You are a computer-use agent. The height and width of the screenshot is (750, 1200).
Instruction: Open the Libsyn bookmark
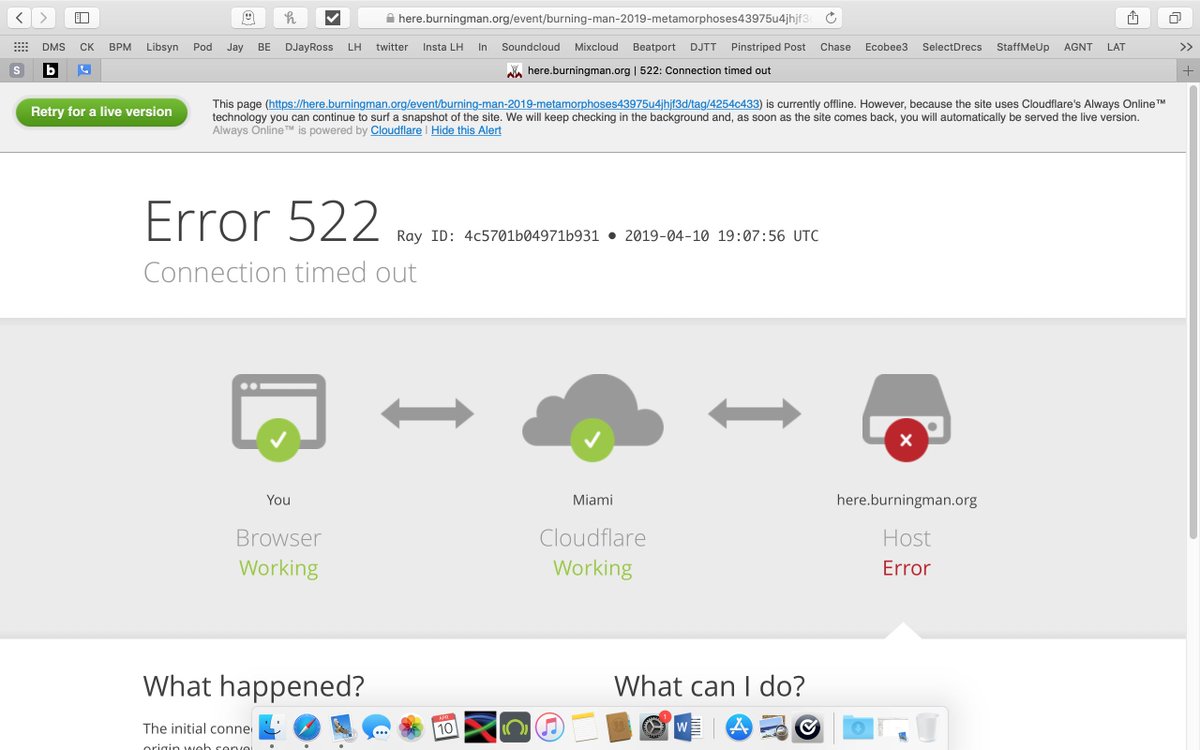(x=163, y=47)
